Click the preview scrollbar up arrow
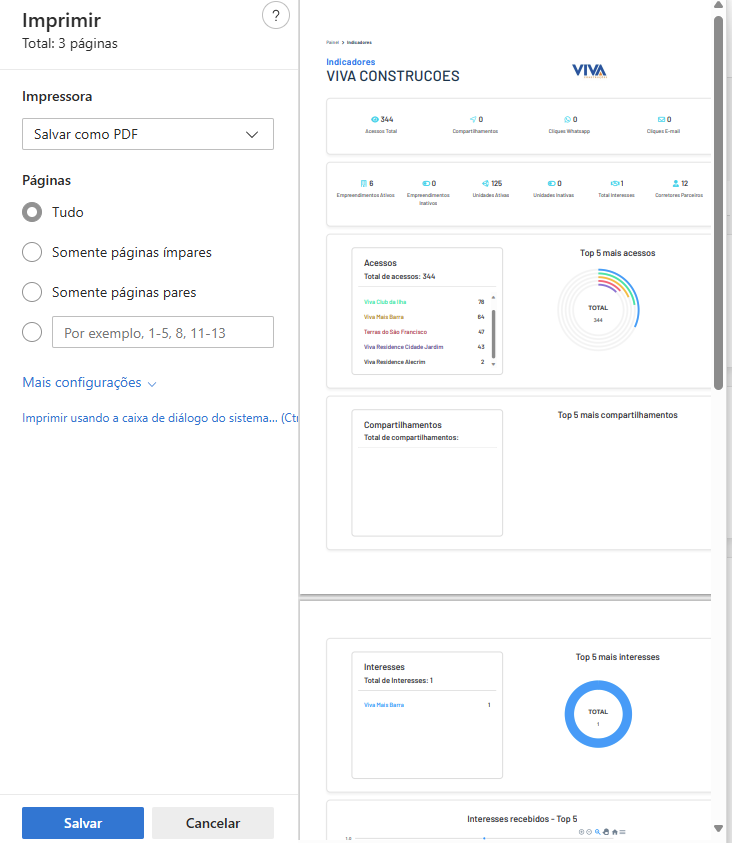The image size is (732, 843). [718, 5]
